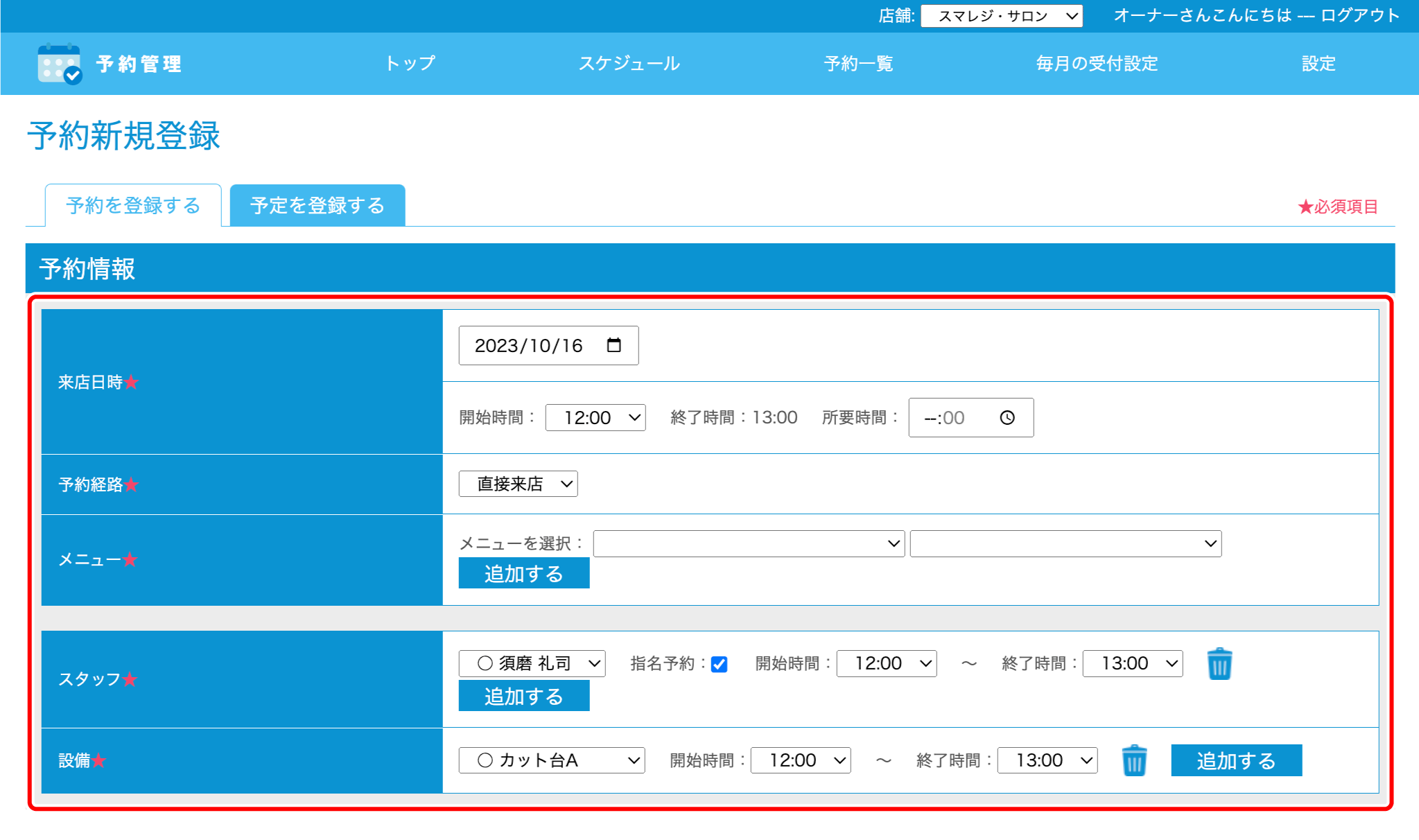Open 設定 navigation item
The height and width of the screenshot is (840, 1419).
(x=1318, y=64)
